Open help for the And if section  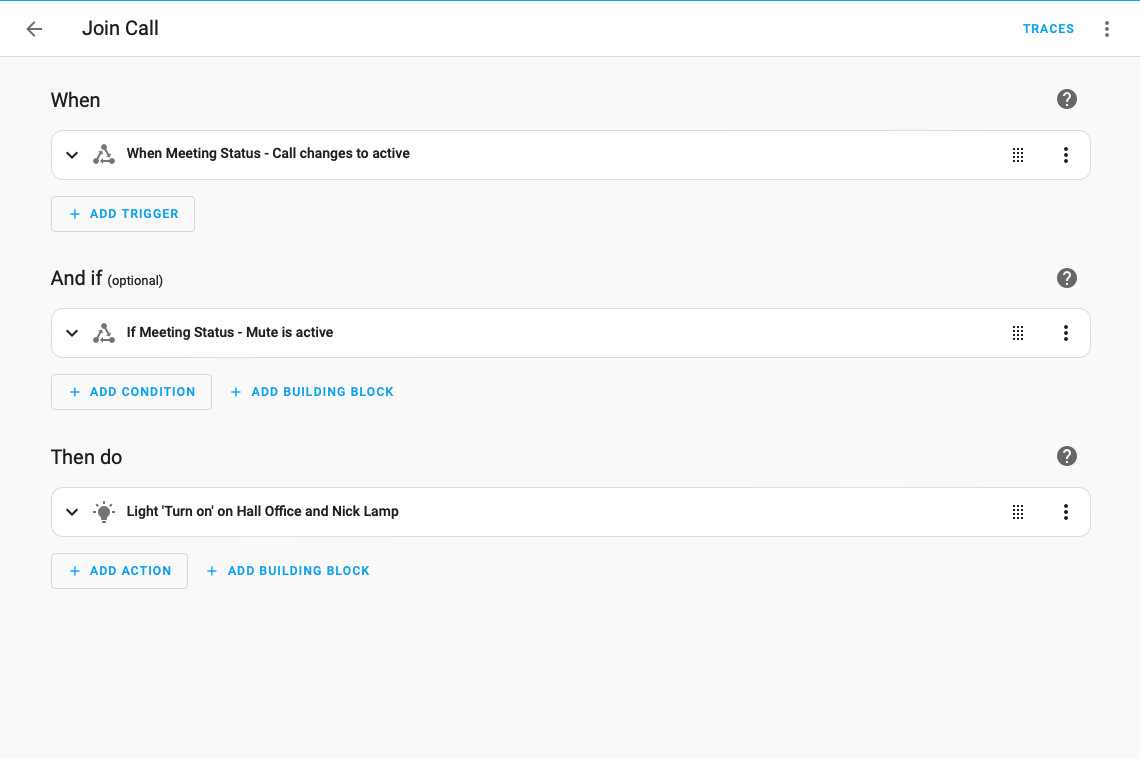tap(1066, 278)
